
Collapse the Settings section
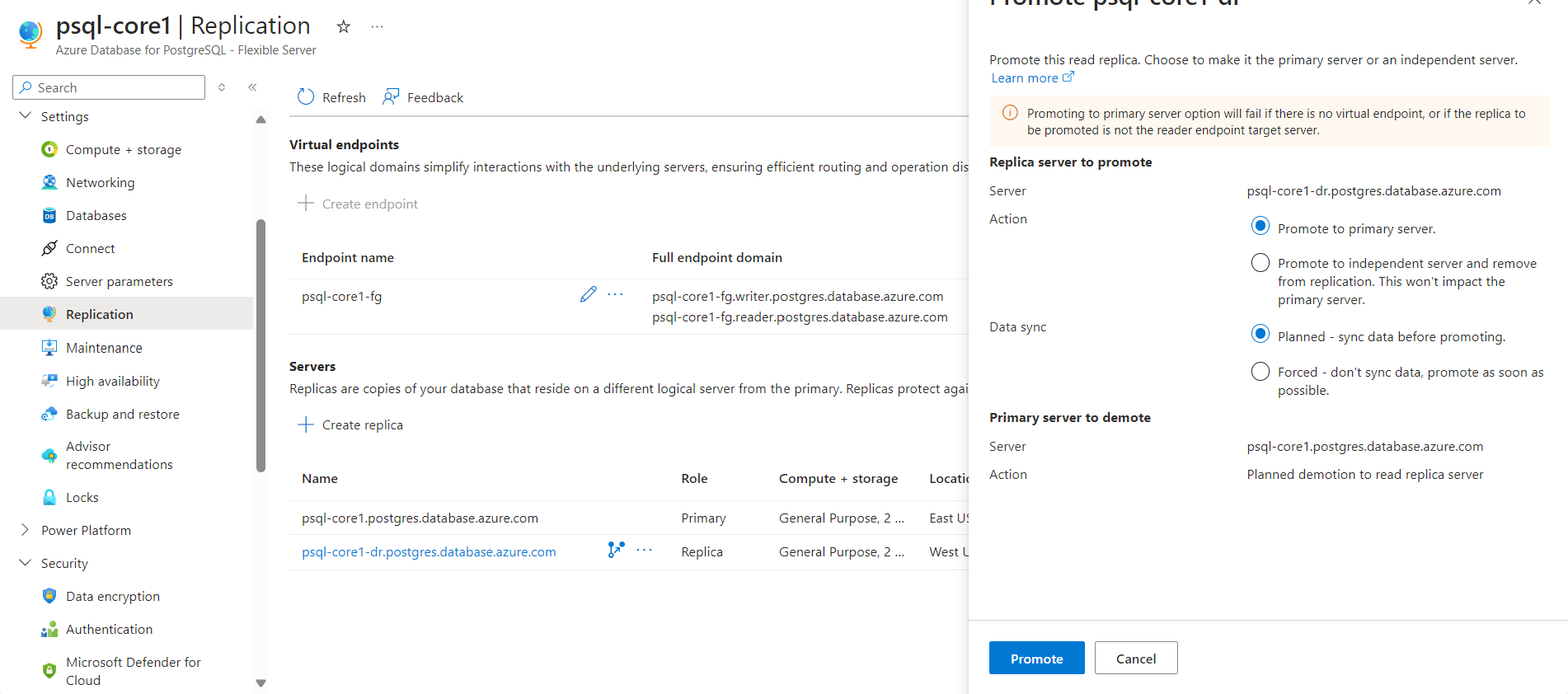click(25, 116)
